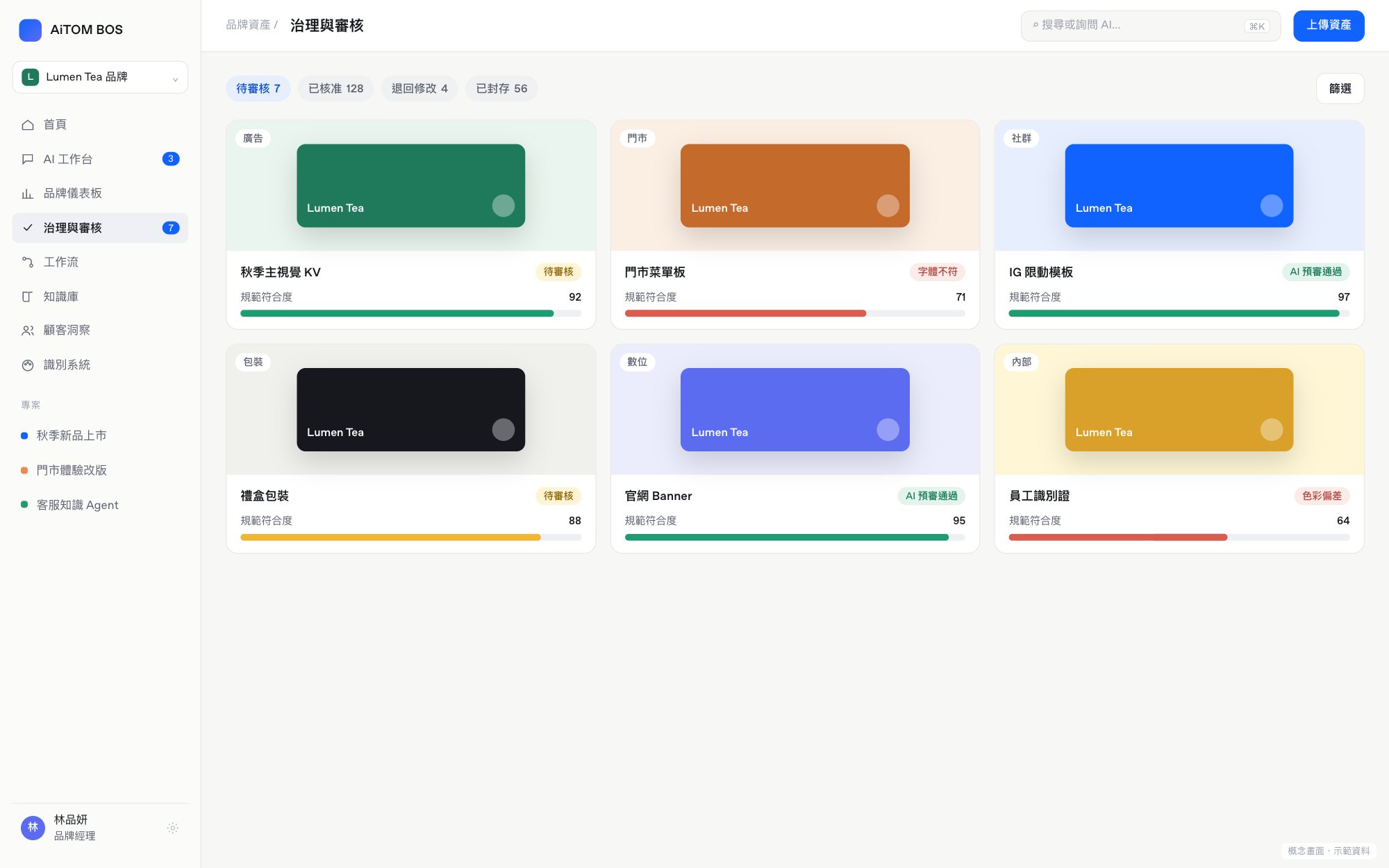Open the AI 工作台 chat icon
Screen dimensions: 1389x868
(x=28, y=159)
